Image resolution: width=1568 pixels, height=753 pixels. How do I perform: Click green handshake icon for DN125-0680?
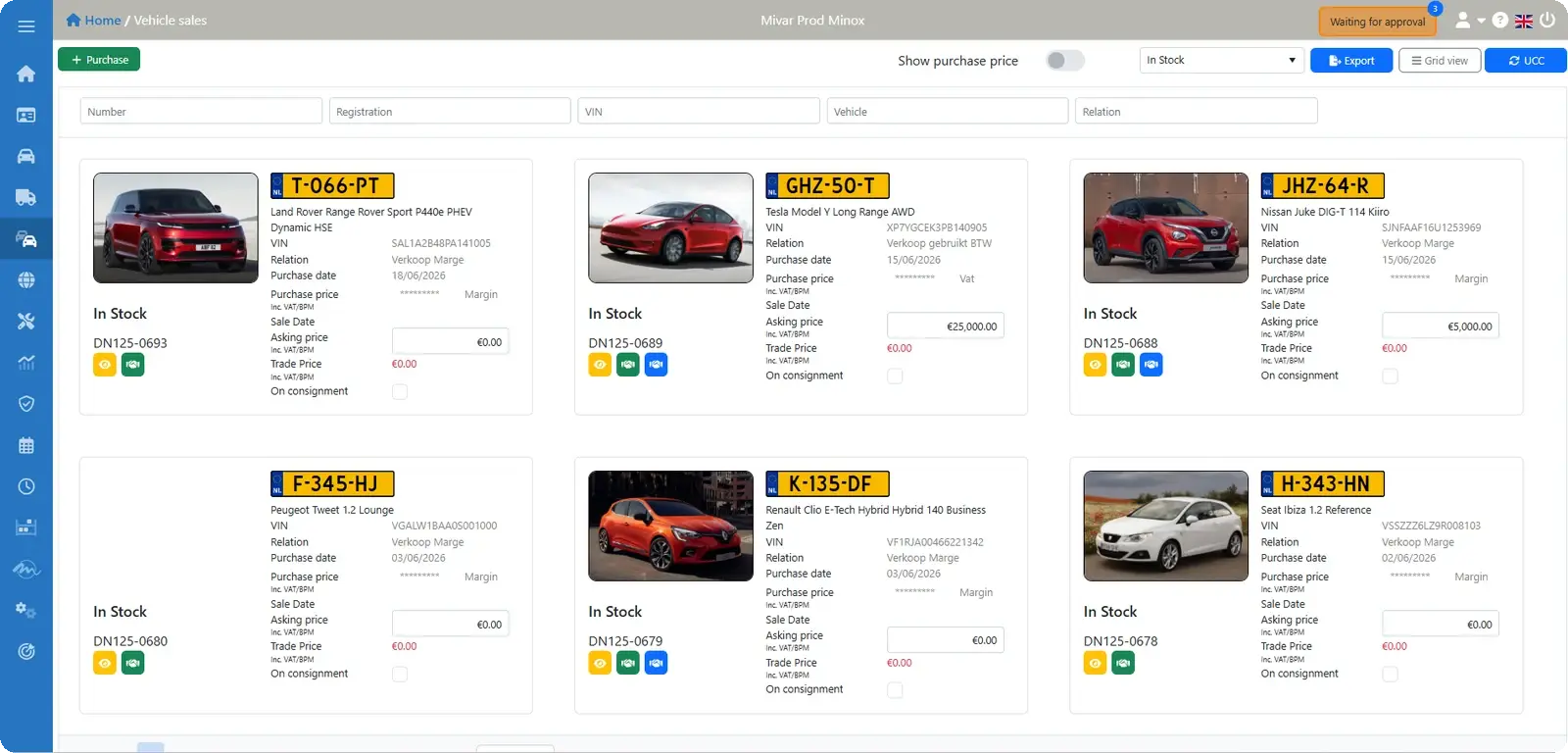coord(133,663)
